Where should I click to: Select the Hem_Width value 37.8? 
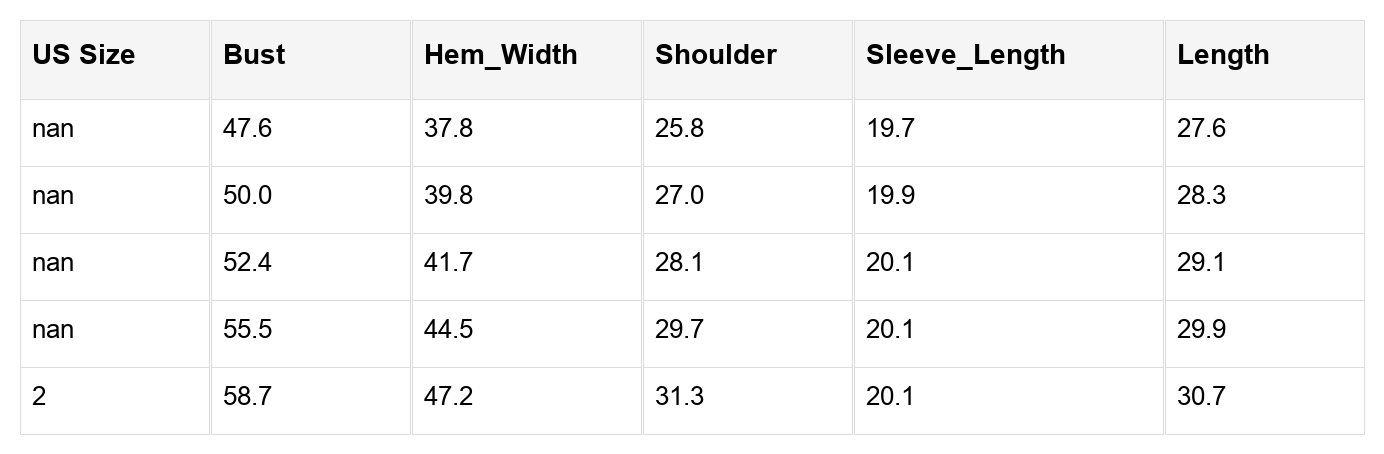click(x=449, y=129)
